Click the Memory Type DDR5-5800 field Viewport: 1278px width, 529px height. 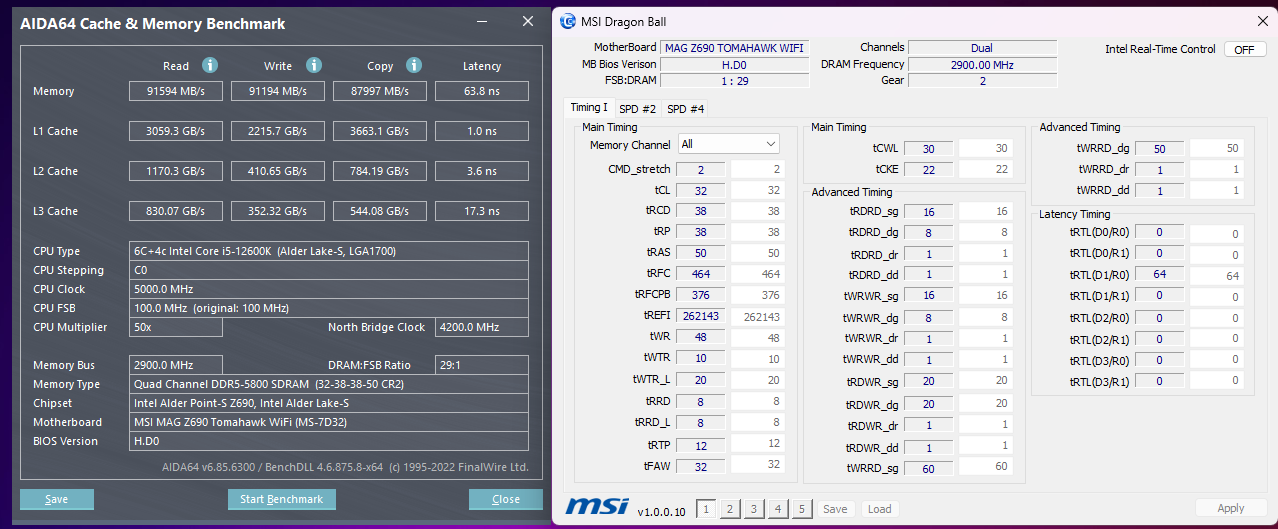click(x=329, y=384)
